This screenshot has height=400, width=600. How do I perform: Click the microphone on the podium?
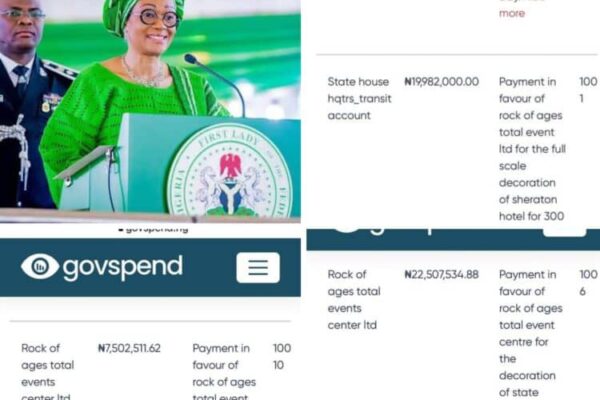[x=216, y=84]
